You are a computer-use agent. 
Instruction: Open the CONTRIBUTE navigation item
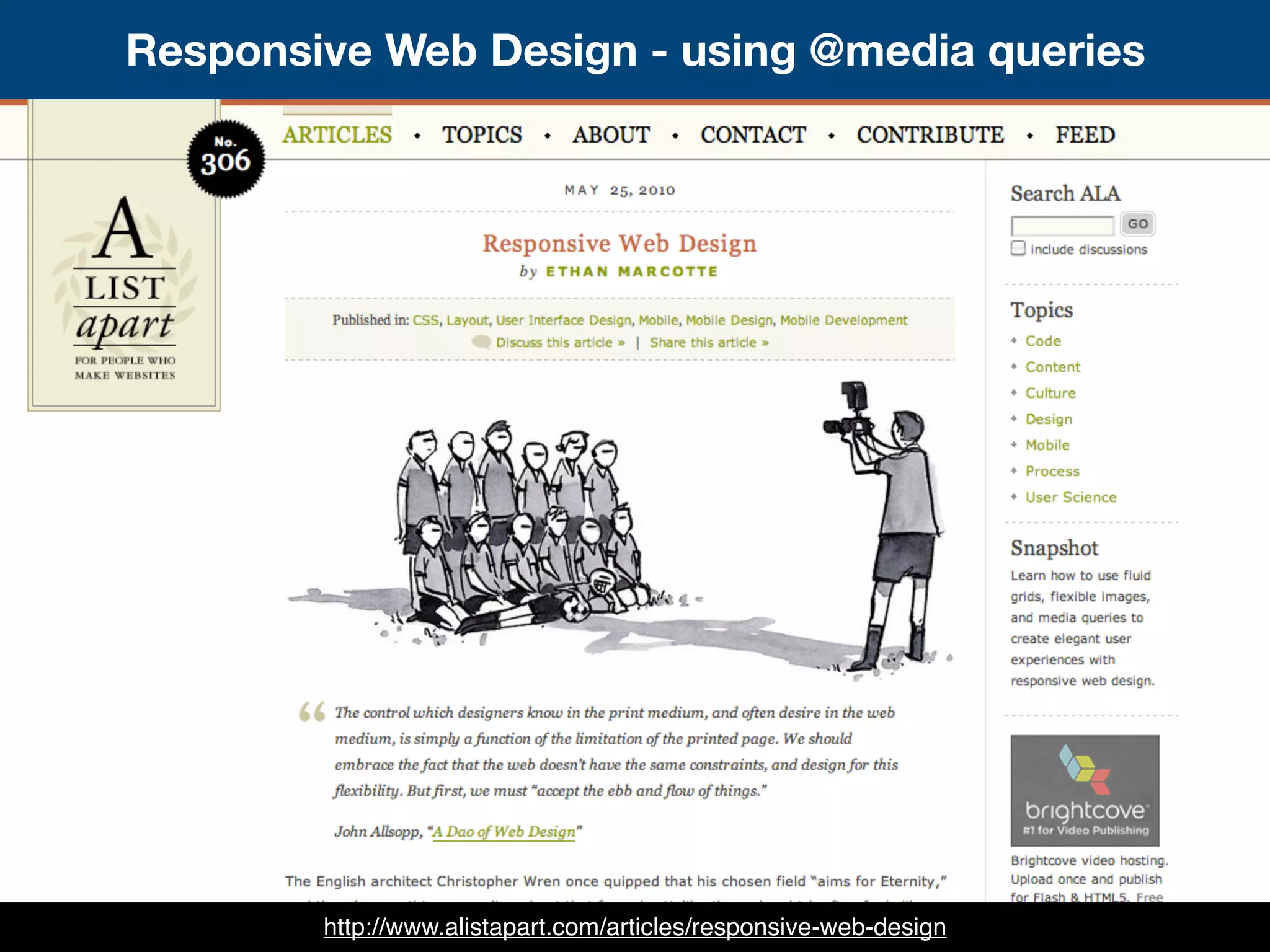click(x=930, y=134)
